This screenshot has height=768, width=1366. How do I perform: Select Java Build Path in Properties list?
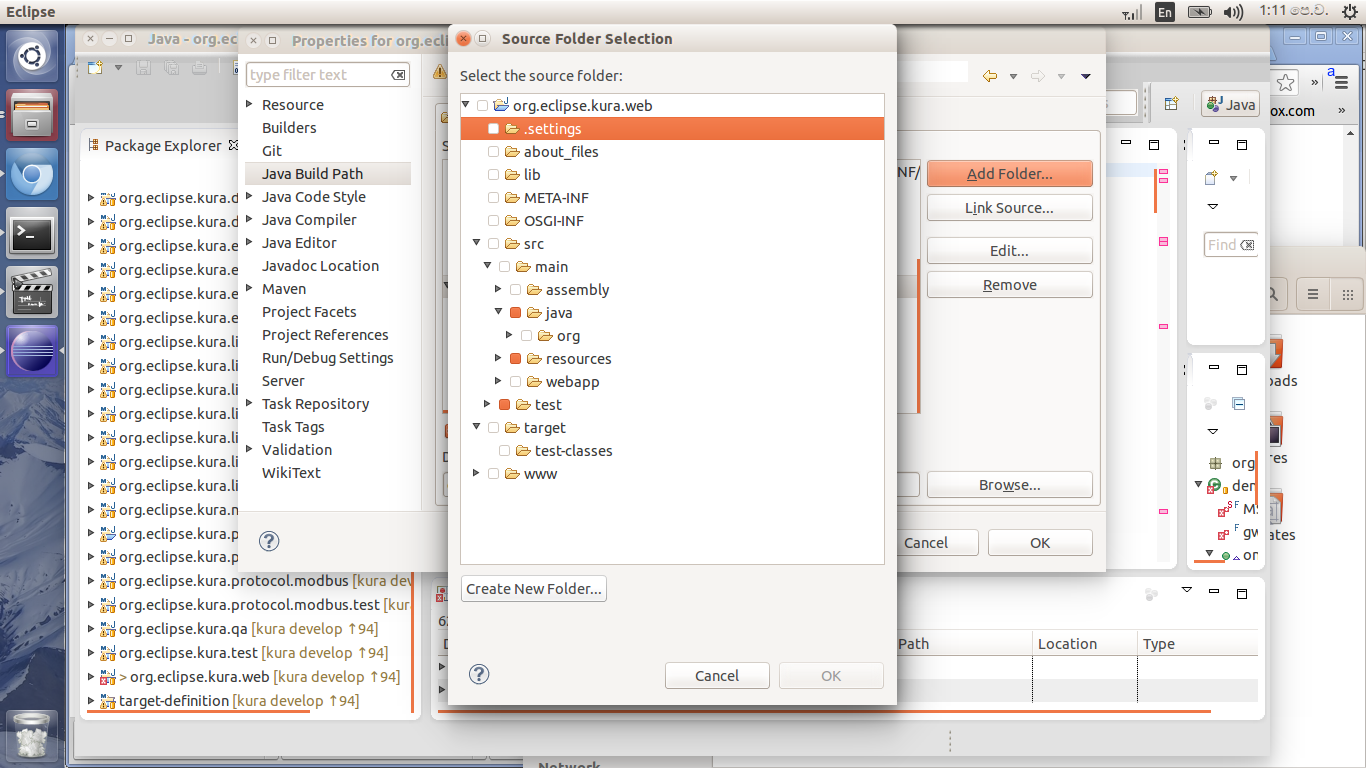pyautogui.click(x=312, y=174)
